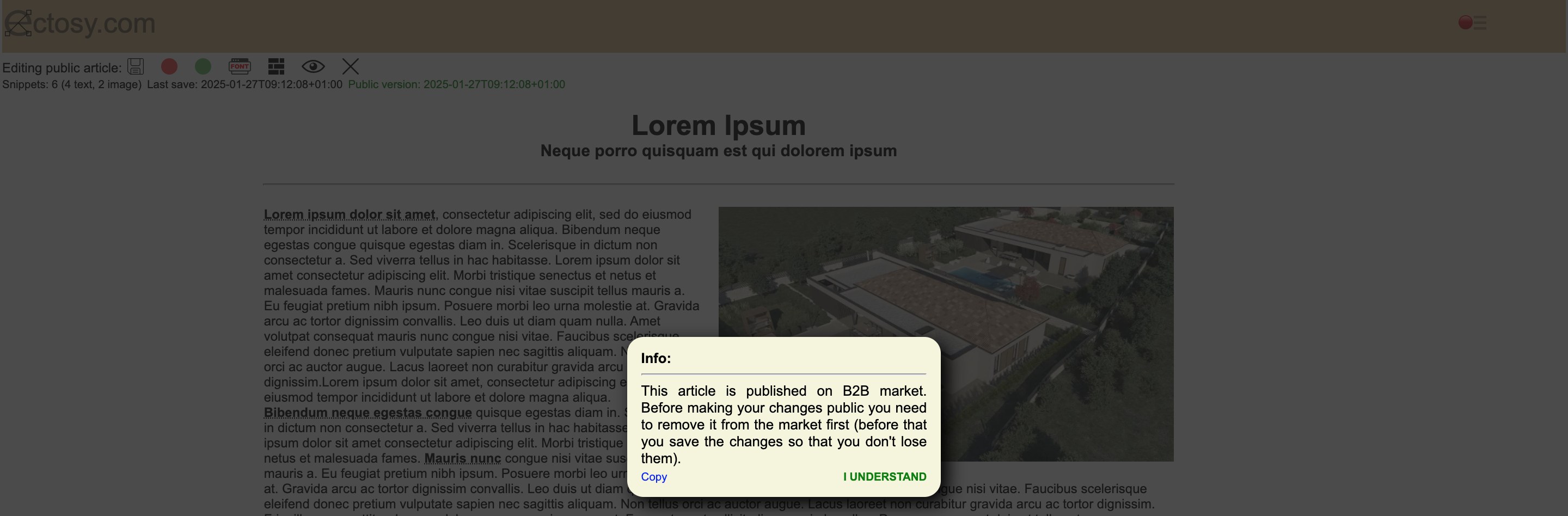
Task: Toggle the eye preview icon
Action: click(x=313, y=66)
